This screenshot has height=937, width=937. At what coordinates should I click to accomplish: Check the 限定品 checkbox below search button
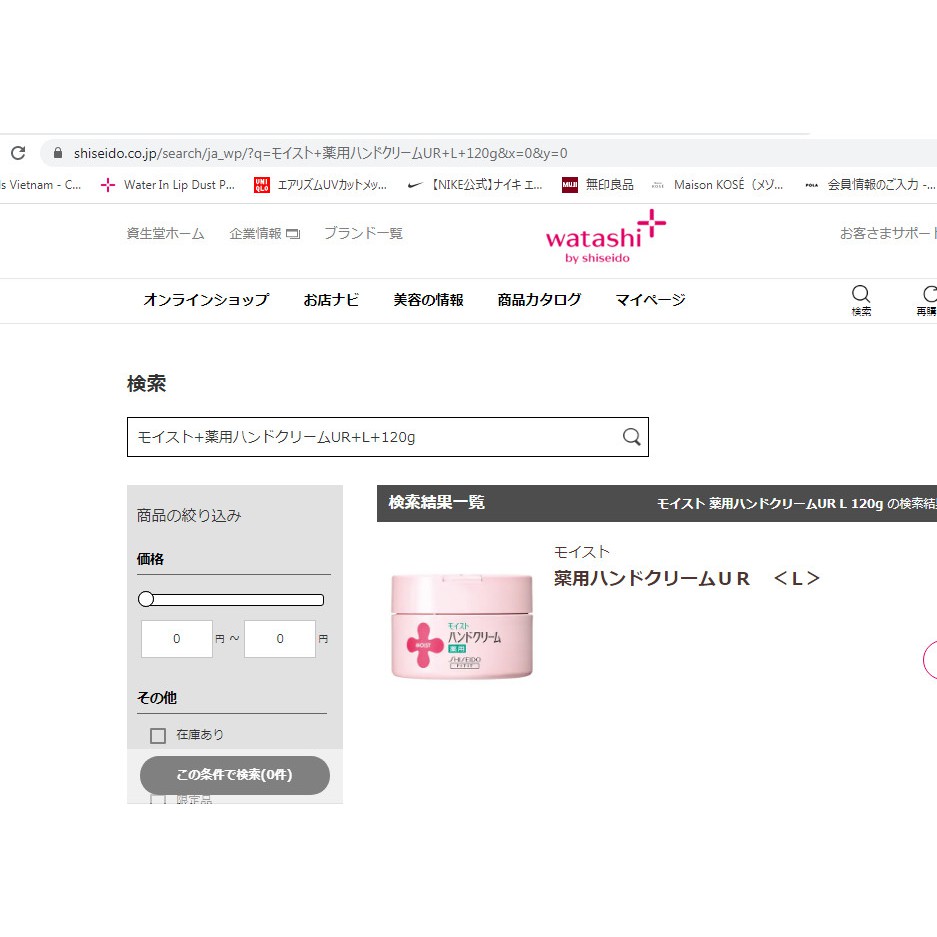(x=157, y=799)
